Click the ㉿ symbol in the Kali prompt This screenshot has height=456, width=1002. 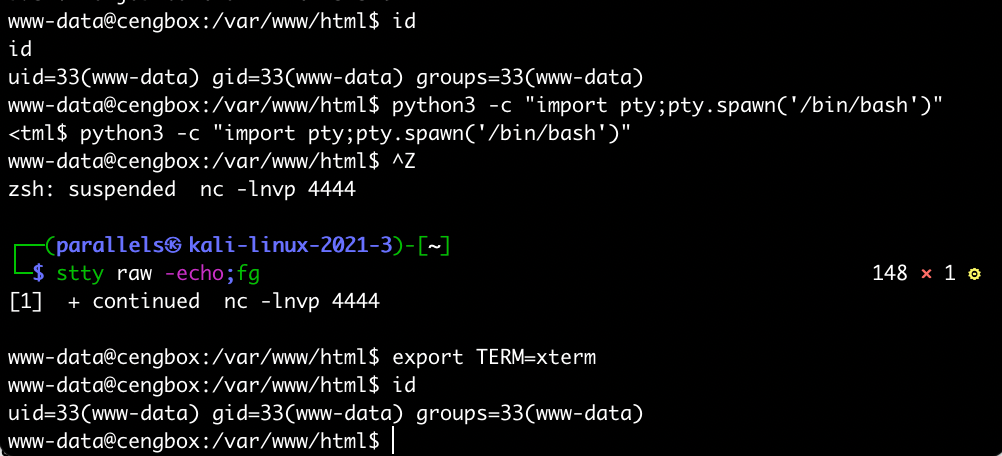(175, 246)
